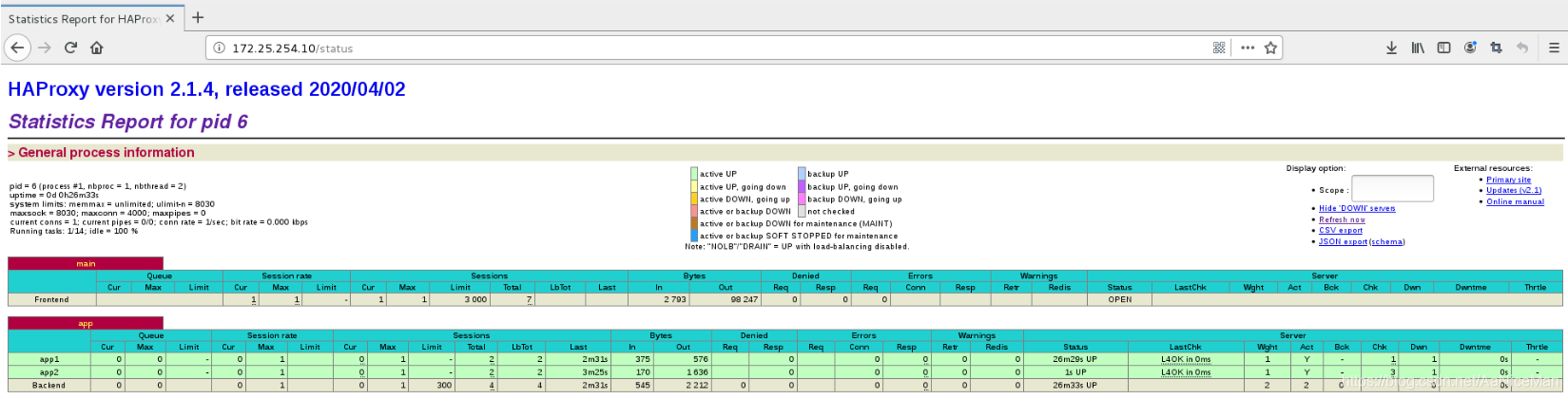
Task: Click the main proxy header label
Action: (x=86, y=263)
